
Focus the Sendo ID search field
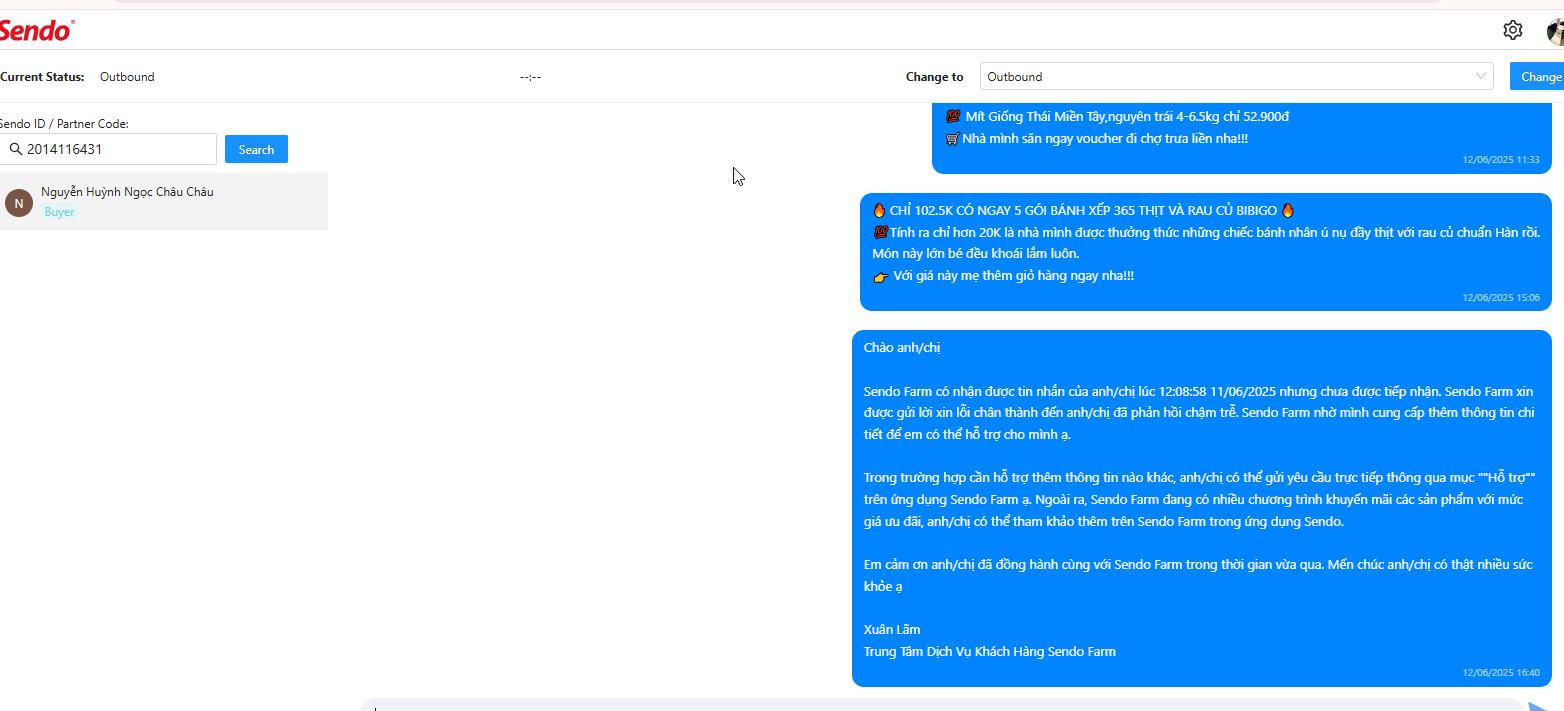[108, 149]
